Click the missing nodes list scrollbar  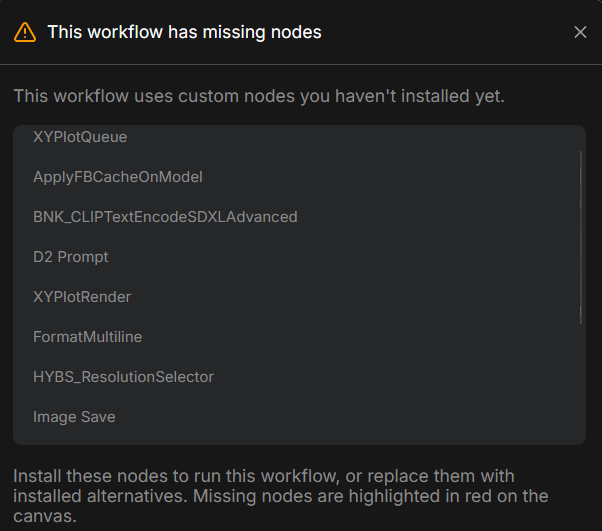[x=580, y=236]
